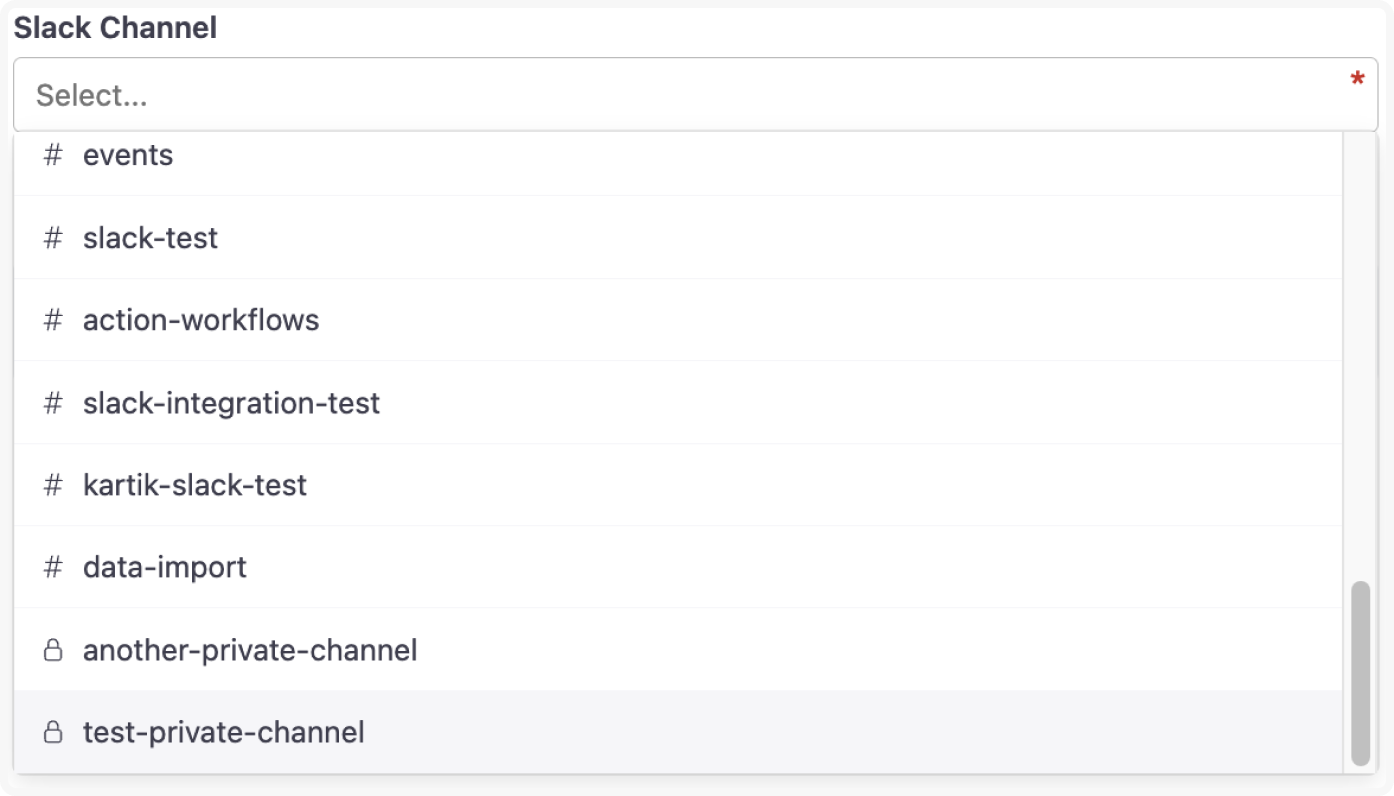1394x796 pixels.
Task: Click the hash icon beside events
Action: click(53, 155)
